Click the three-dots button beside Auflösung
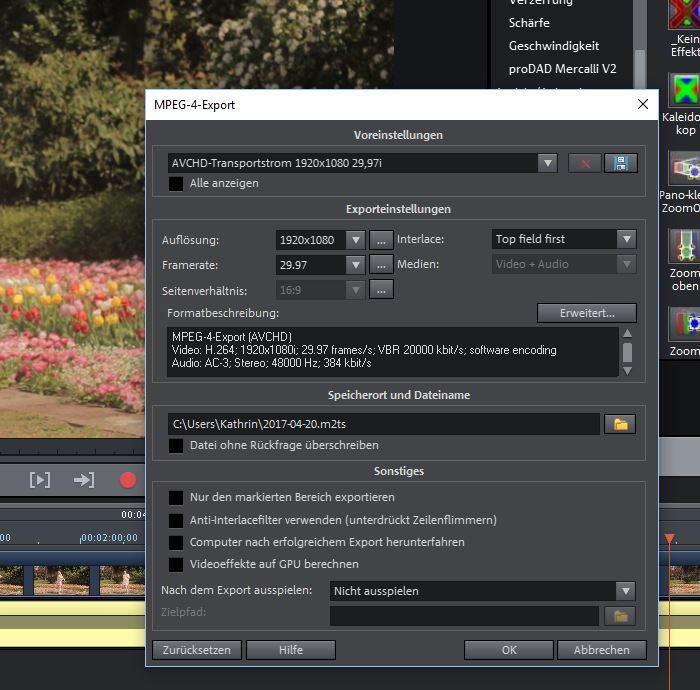Image resolution: width=700 pixels, height=690 pixels. coord(381,239)
